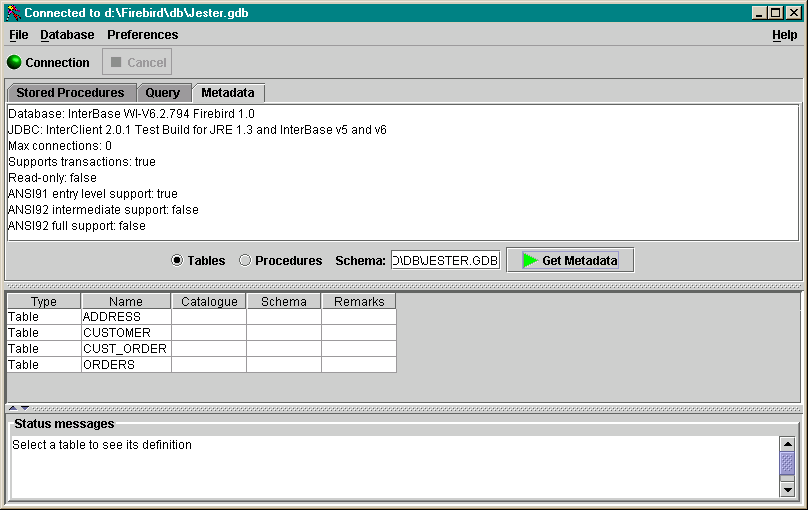The height and width of the screenshot is (510, 808).
Task: Click the Name column header
Action: tap(126, 301)
